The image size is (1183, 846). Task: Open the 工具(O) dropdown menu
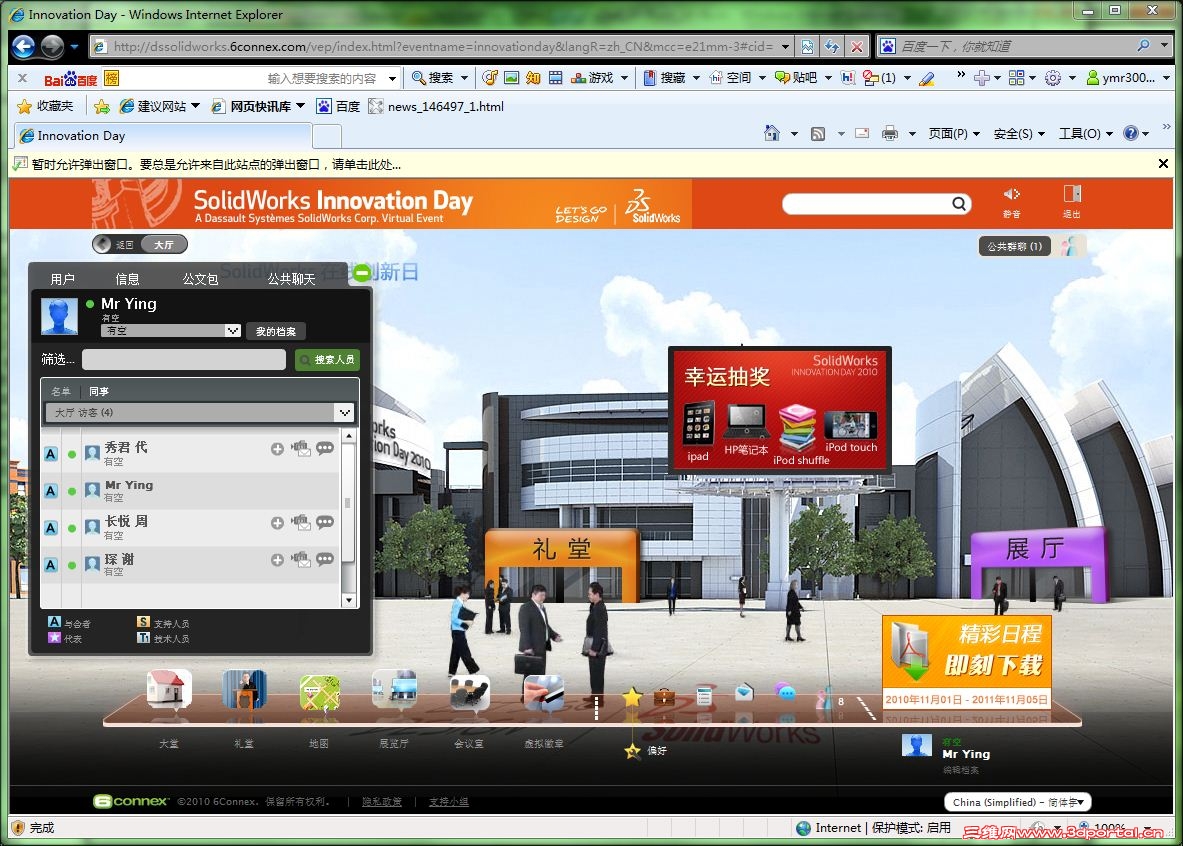tap(1085, 134)
